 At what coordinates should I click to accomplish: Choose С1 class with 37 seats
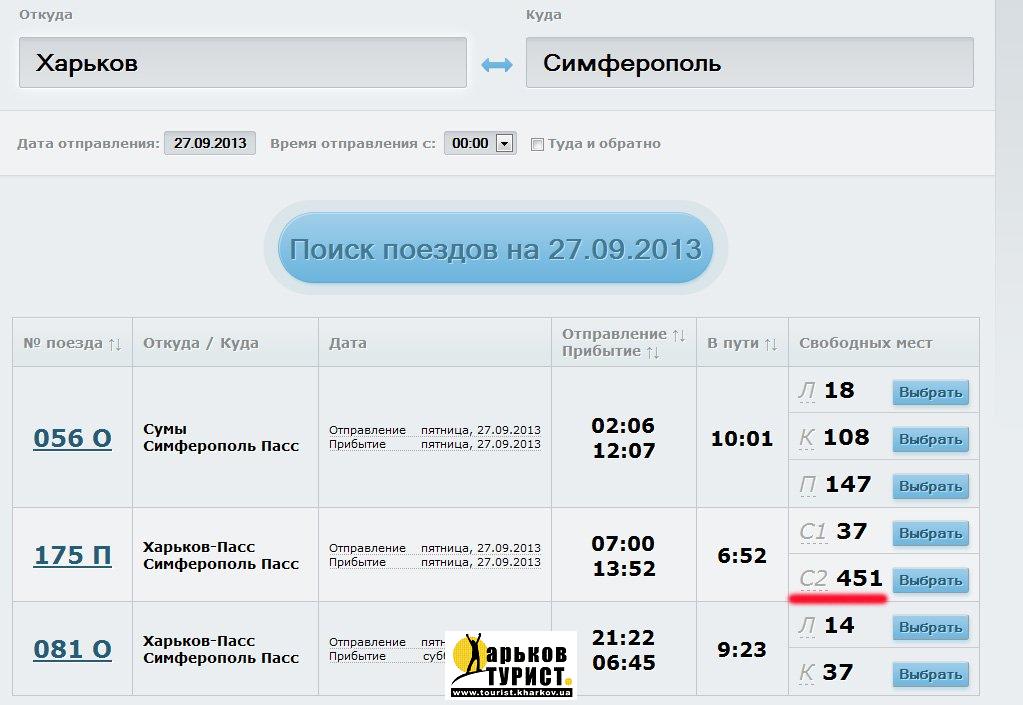(930, 533)
